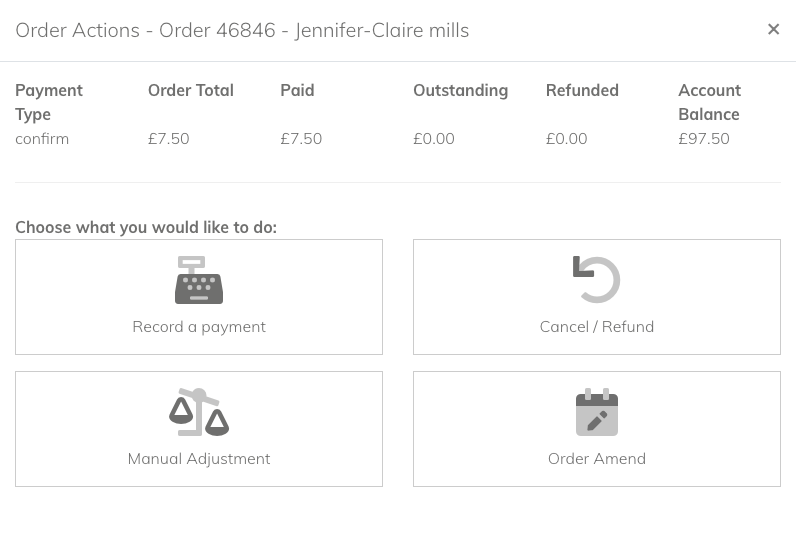Image resolution: width=796 pixels, height=541 pixels.
Task: Close the Order Actions dialog
Action: tap(773, 29)
